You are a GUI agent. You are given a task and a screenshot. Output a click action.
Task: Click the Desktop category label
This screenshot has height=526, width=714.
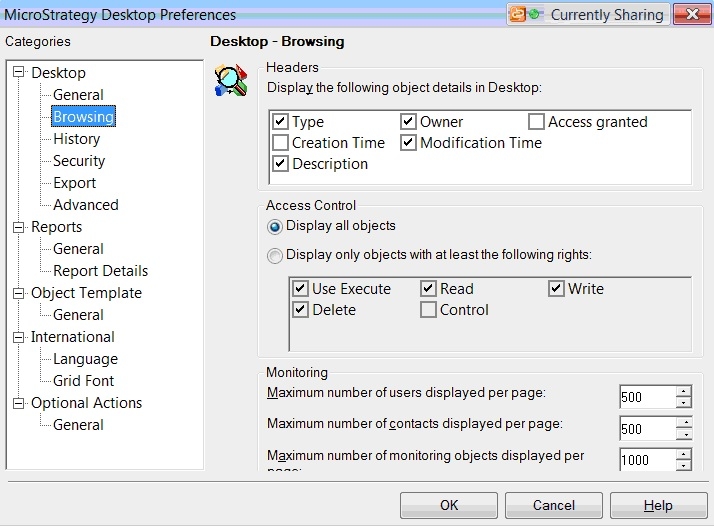pyautogui.click(x=58, y=73)
